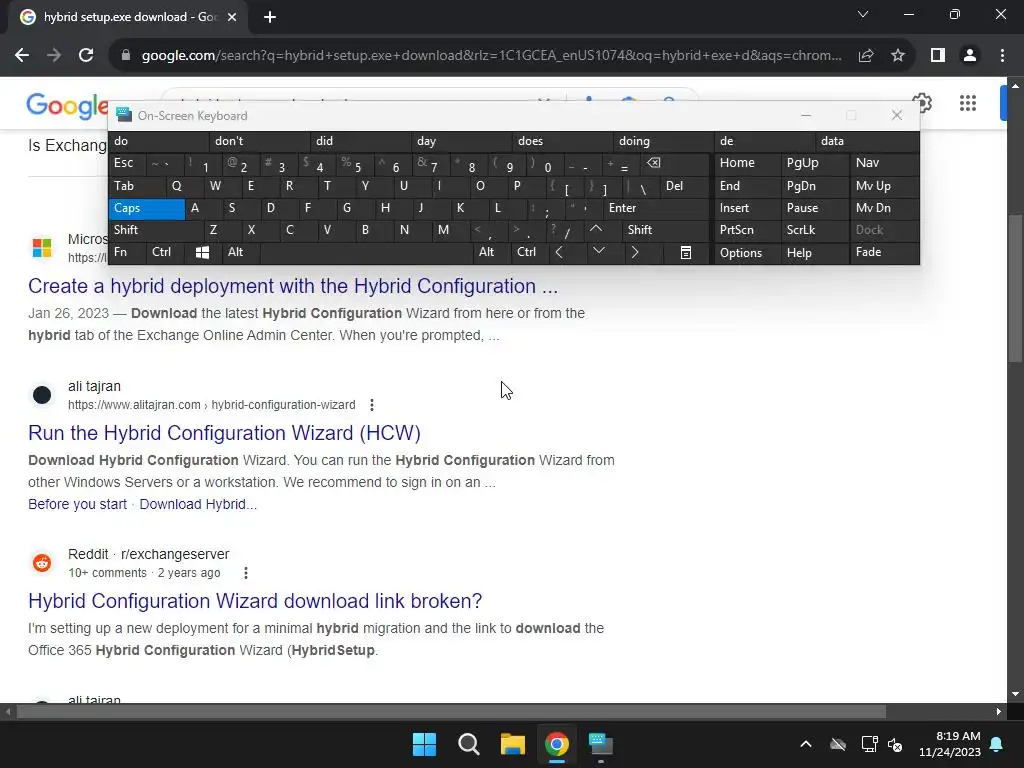1024x768 pixels.
Task: Open Run the Hybrid Configuration Wizard result
Action: point(224,433)
